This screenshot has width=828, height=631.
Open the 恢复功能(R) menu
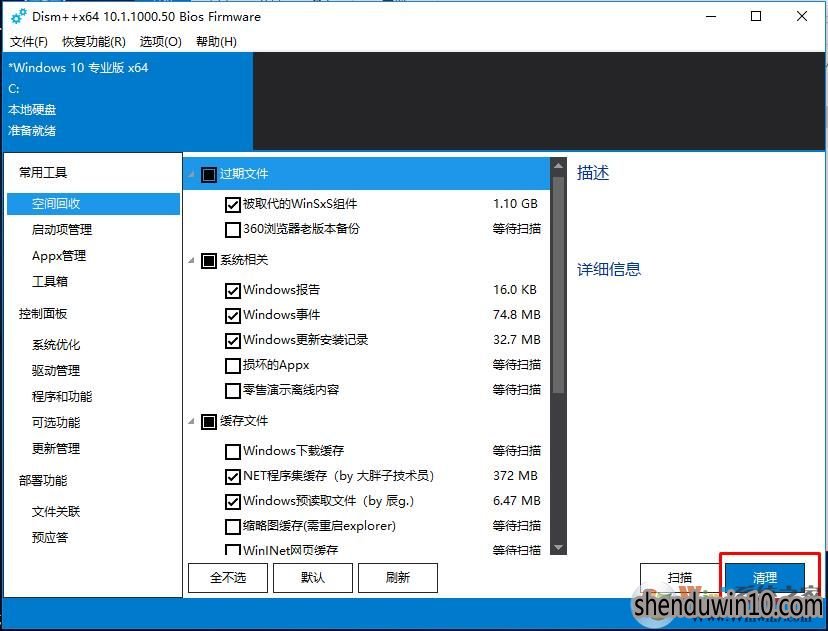(93, 42)
